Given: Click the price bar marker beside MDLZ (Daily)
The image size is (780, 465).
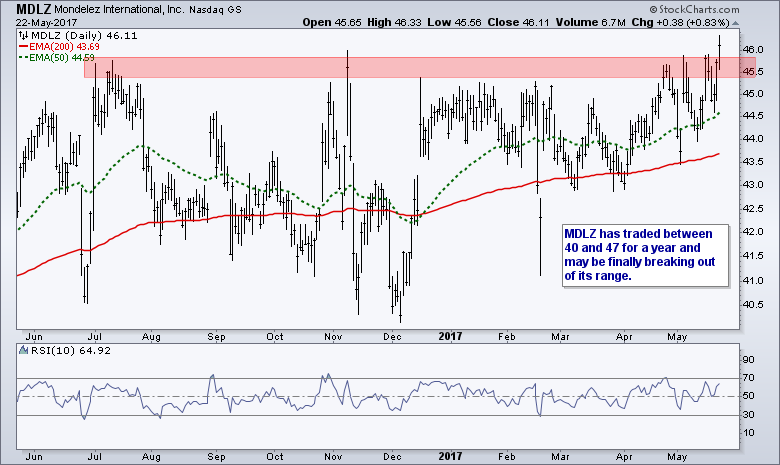Looking at the screenshot, I should click(x=24, y=35).
